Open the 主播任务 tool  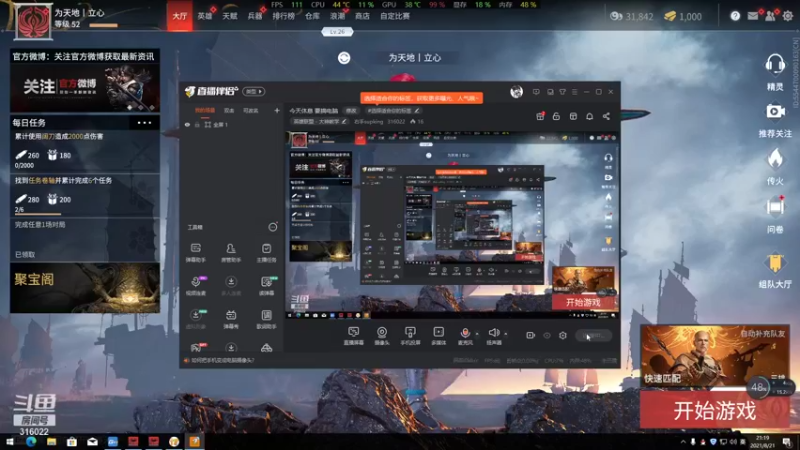266,253
